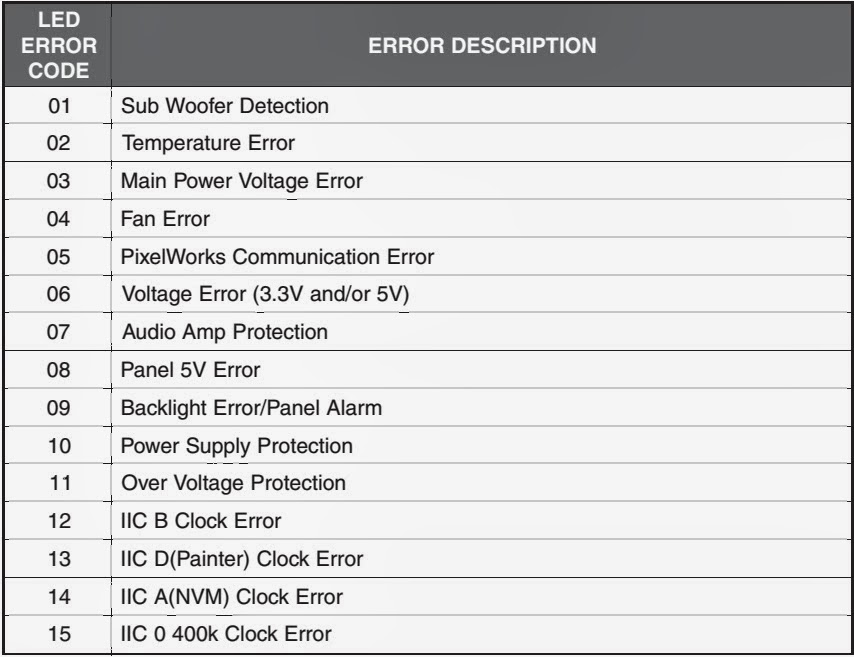Screen dimensions: 854x657
Task: Select the Over Voltage Protection row
Action: [233, 483]
